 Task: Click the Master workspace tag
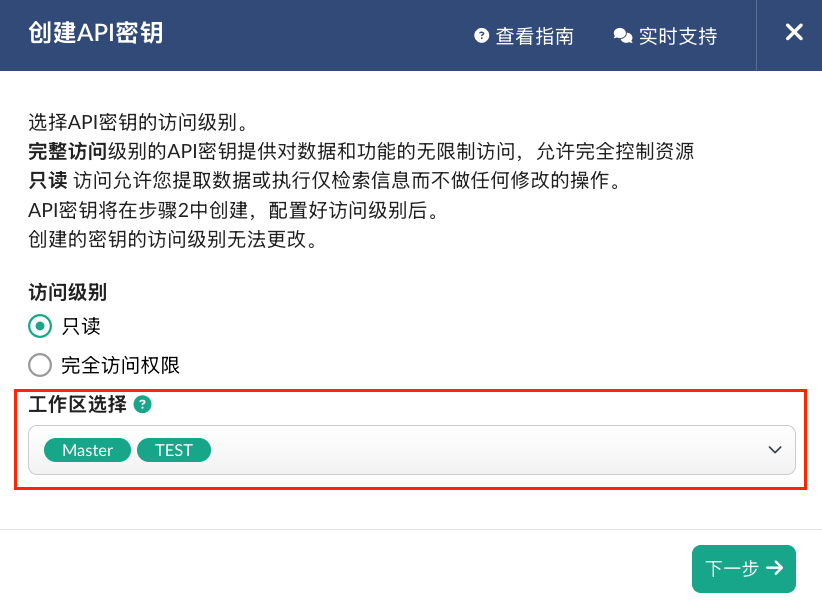coord(88,450)
